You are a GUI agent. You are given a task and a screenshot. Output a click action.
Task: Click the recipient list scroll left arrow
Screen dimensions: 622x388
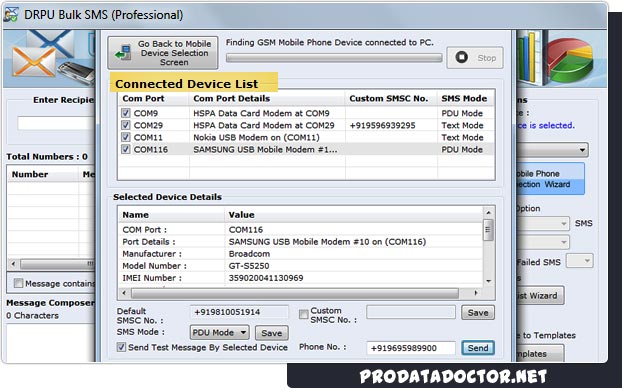(13, 263)
